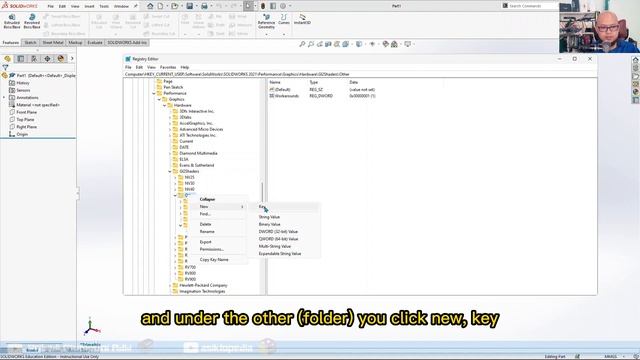Click the Zoom to Fit magnifier icon
640x360 pixels.
(x=302, y=44)
